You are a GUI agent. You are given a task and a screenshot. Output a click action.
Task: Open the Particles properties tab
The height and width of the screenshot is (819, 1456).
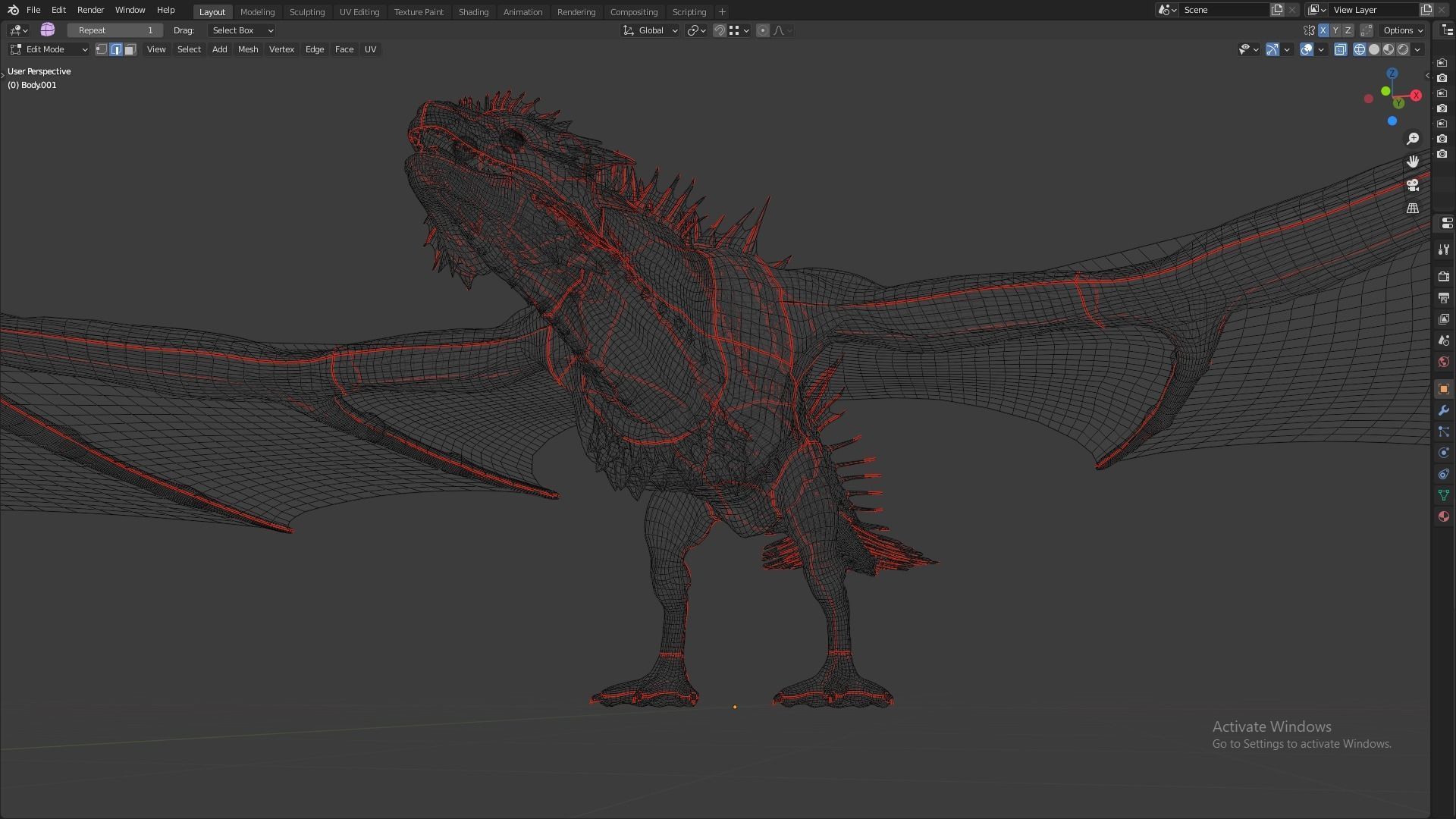pyautogui.click(x=1444, y=431)
